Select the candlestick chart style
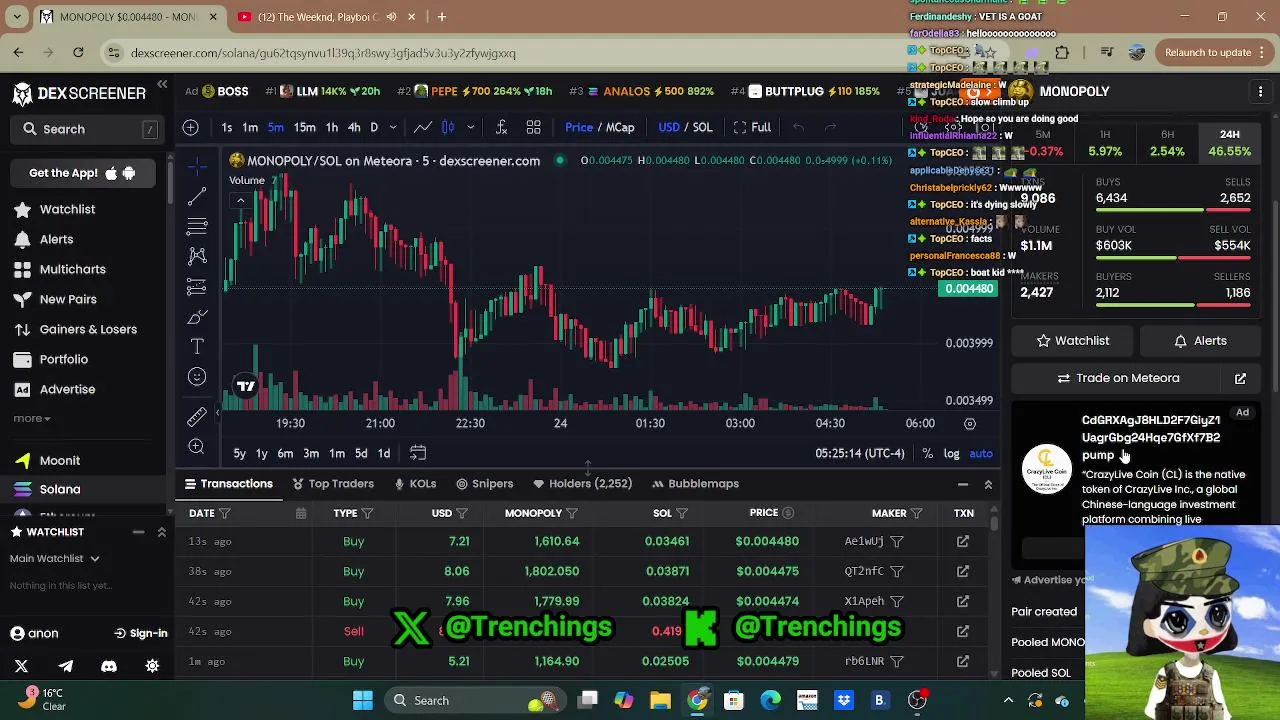 (448, 127)
